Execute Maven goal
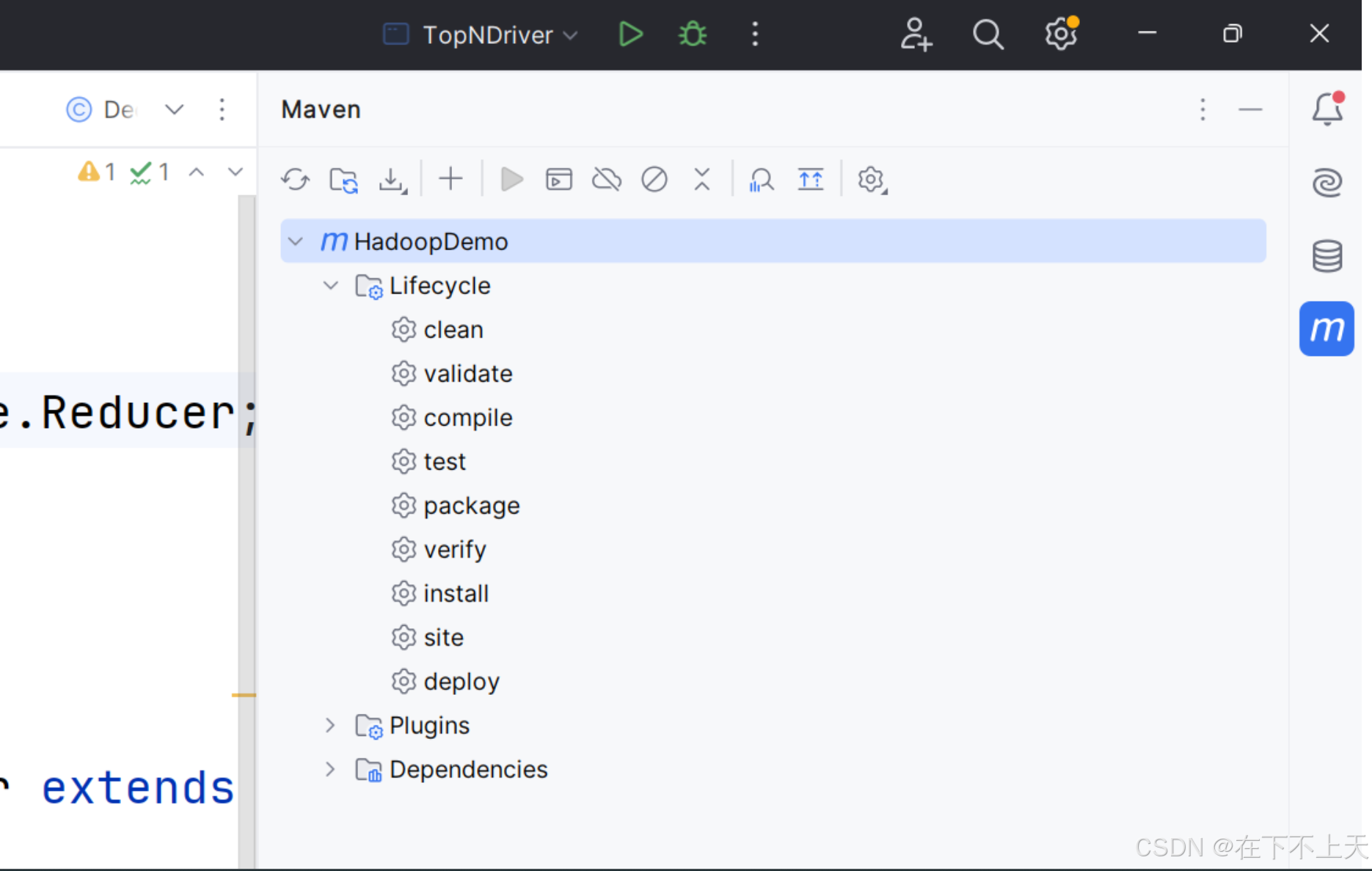The height and width of the screenshot is (871, 1372). point(559,180)
